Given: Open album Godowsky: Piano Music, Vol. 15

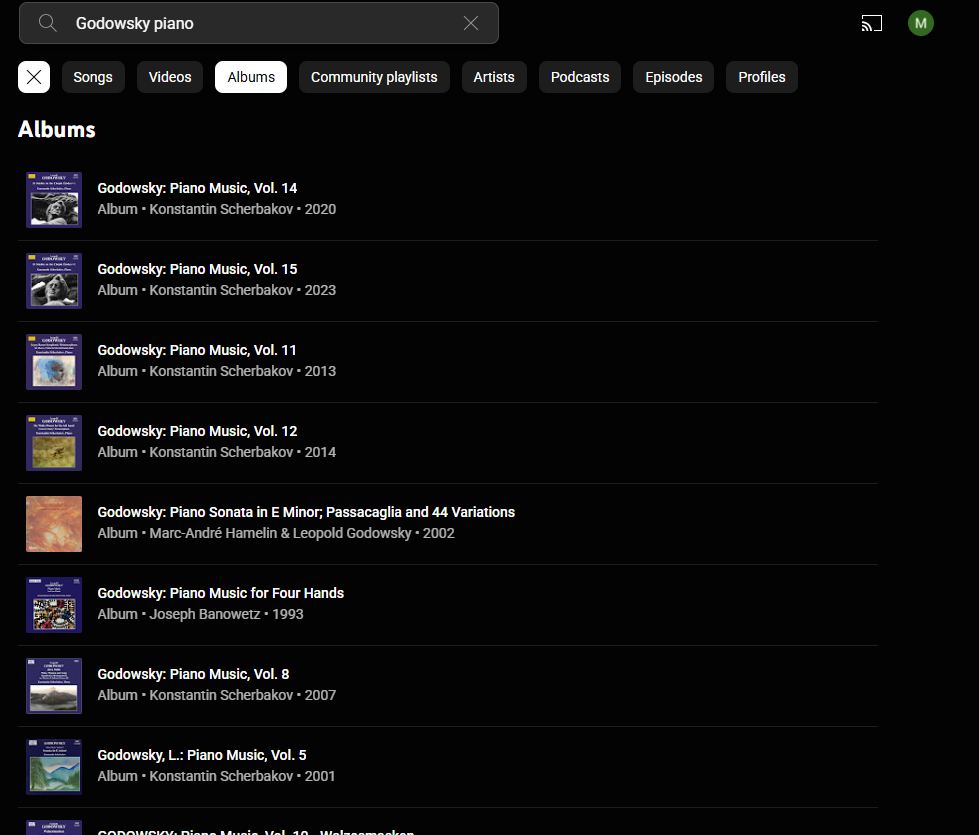Looking at the screenshot, I should (197, 269).
